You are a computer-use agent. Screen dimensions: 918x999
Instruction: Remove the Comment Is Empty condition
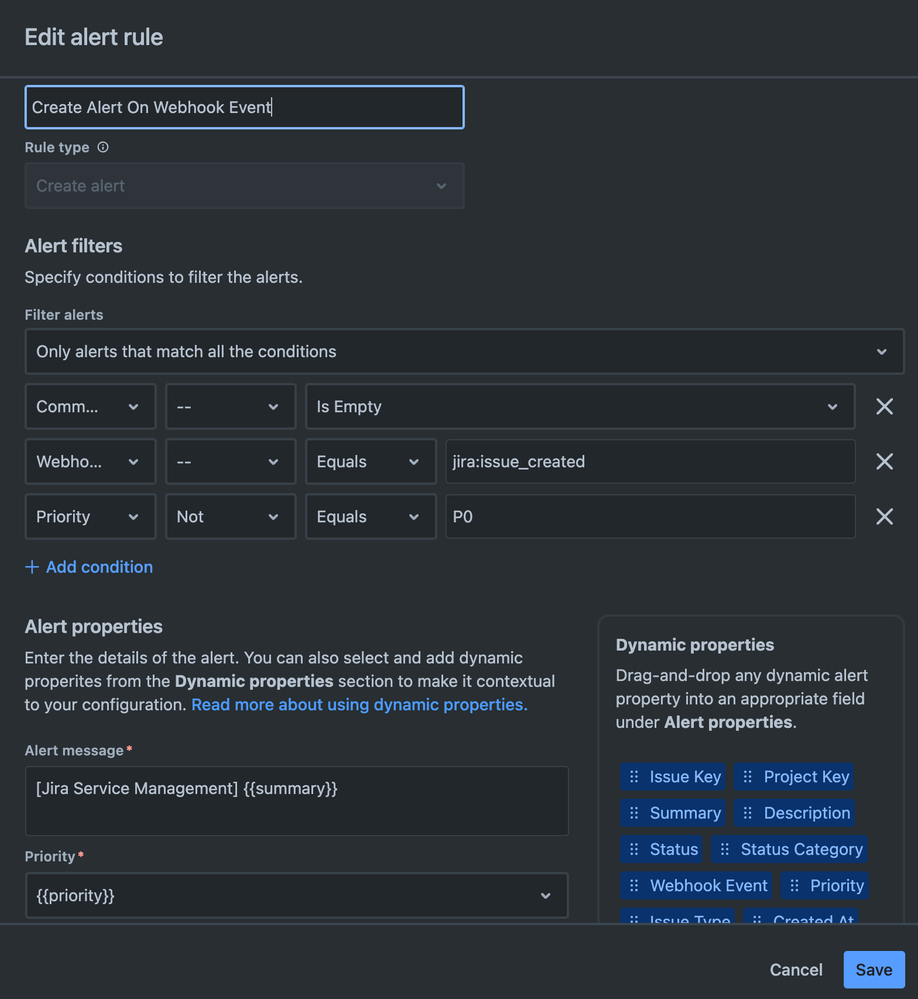(x=884, y=407)
